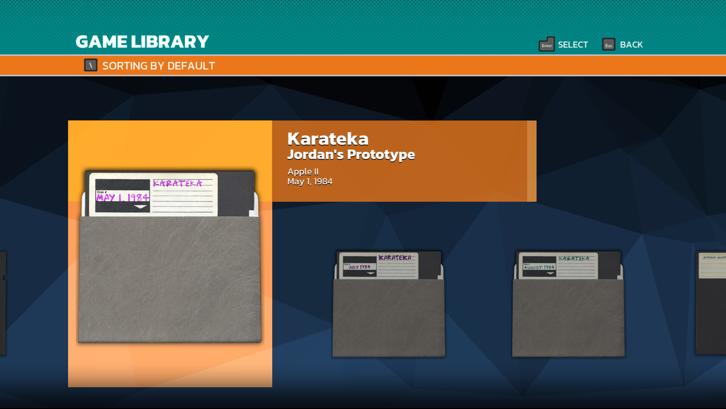Change sorting via SORTING BY DEFAULT
The height and width of the screenshot is (409, 726).
pos(158,66)
